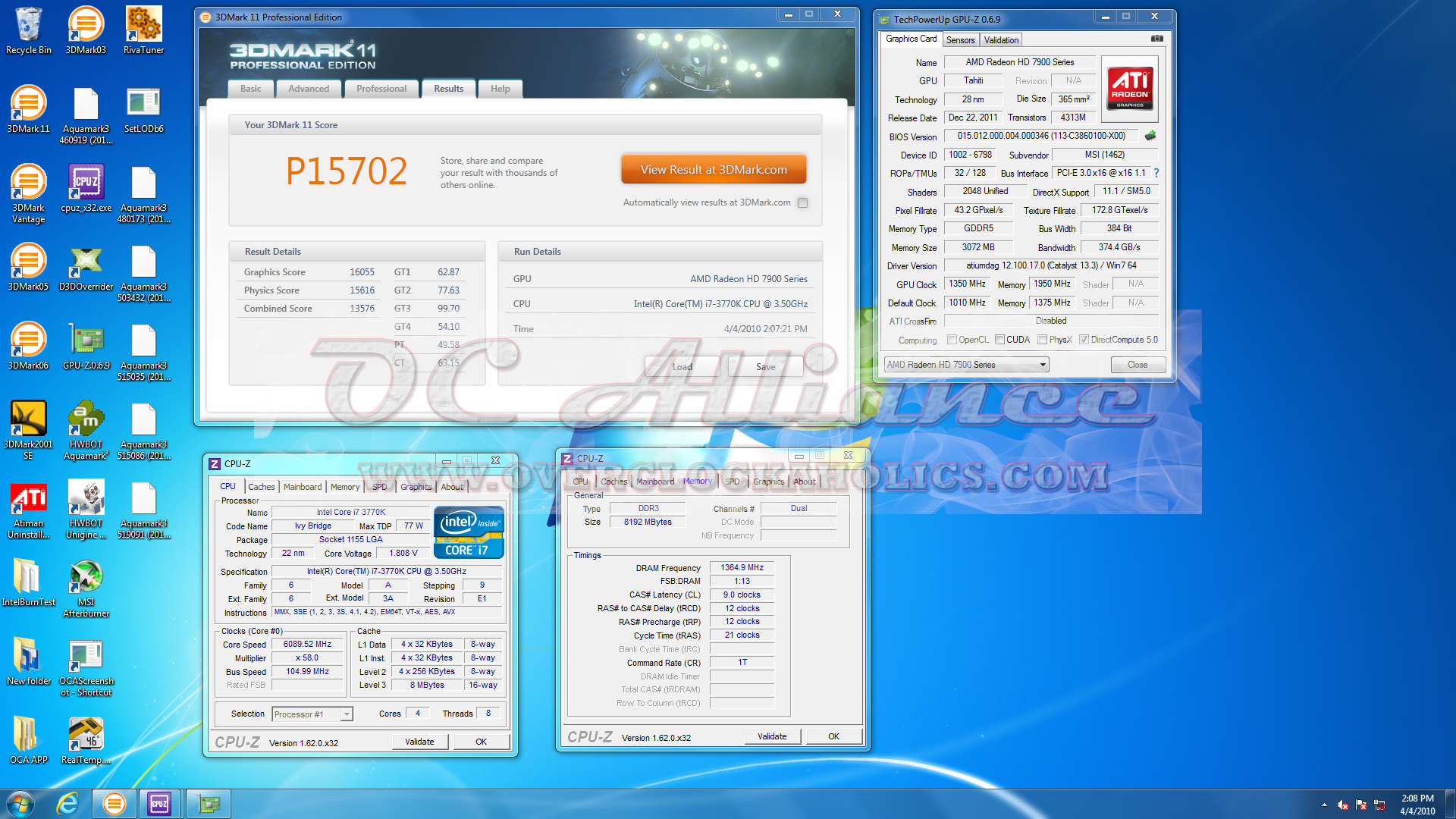Open 3DMark05 desktop shortcut
1456x819 pixels.
pyautogui.click(x=28, y=268)
